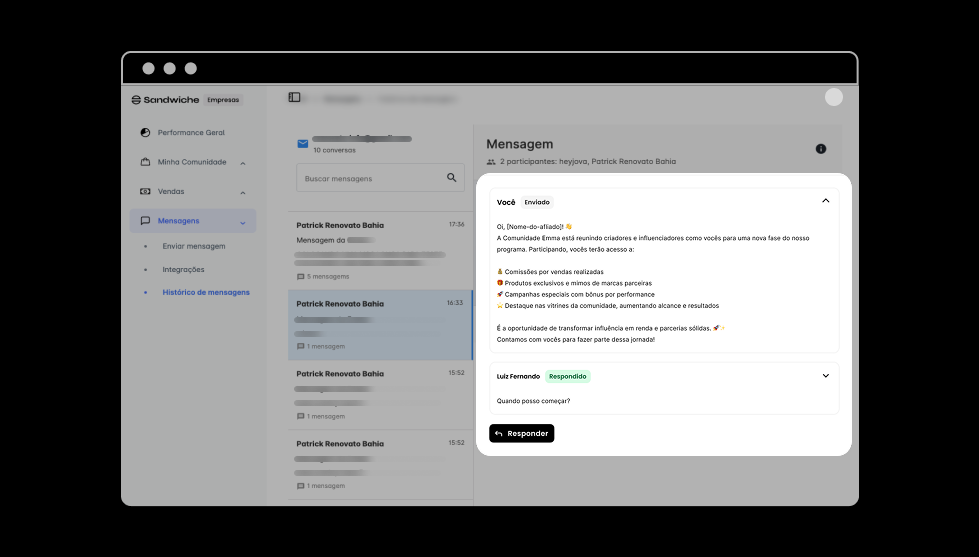Click the Luiz Fernando sender name

518,377
